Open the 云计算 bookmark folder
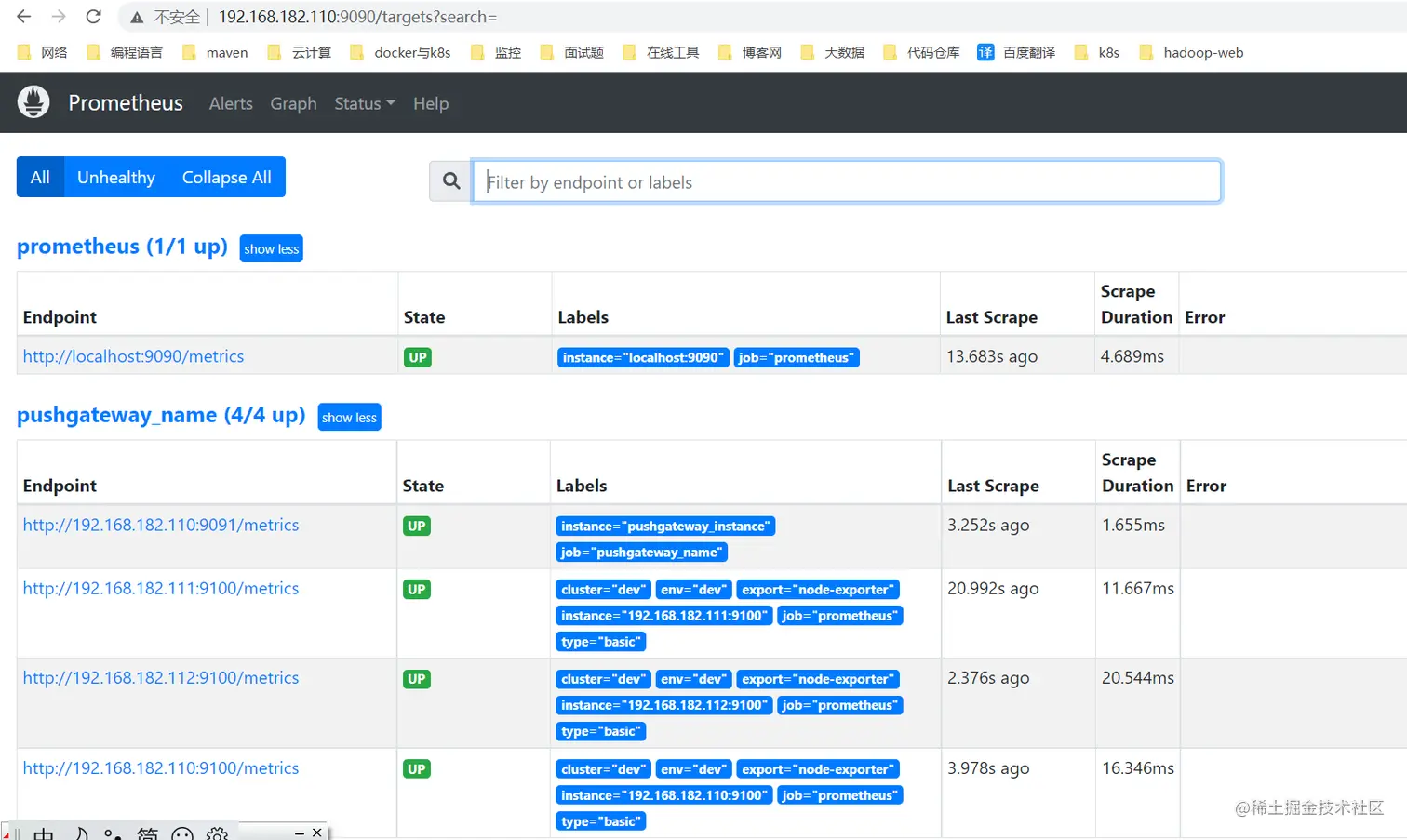The height and width of the screenshot is (840, 1407). tap(299, 52)
